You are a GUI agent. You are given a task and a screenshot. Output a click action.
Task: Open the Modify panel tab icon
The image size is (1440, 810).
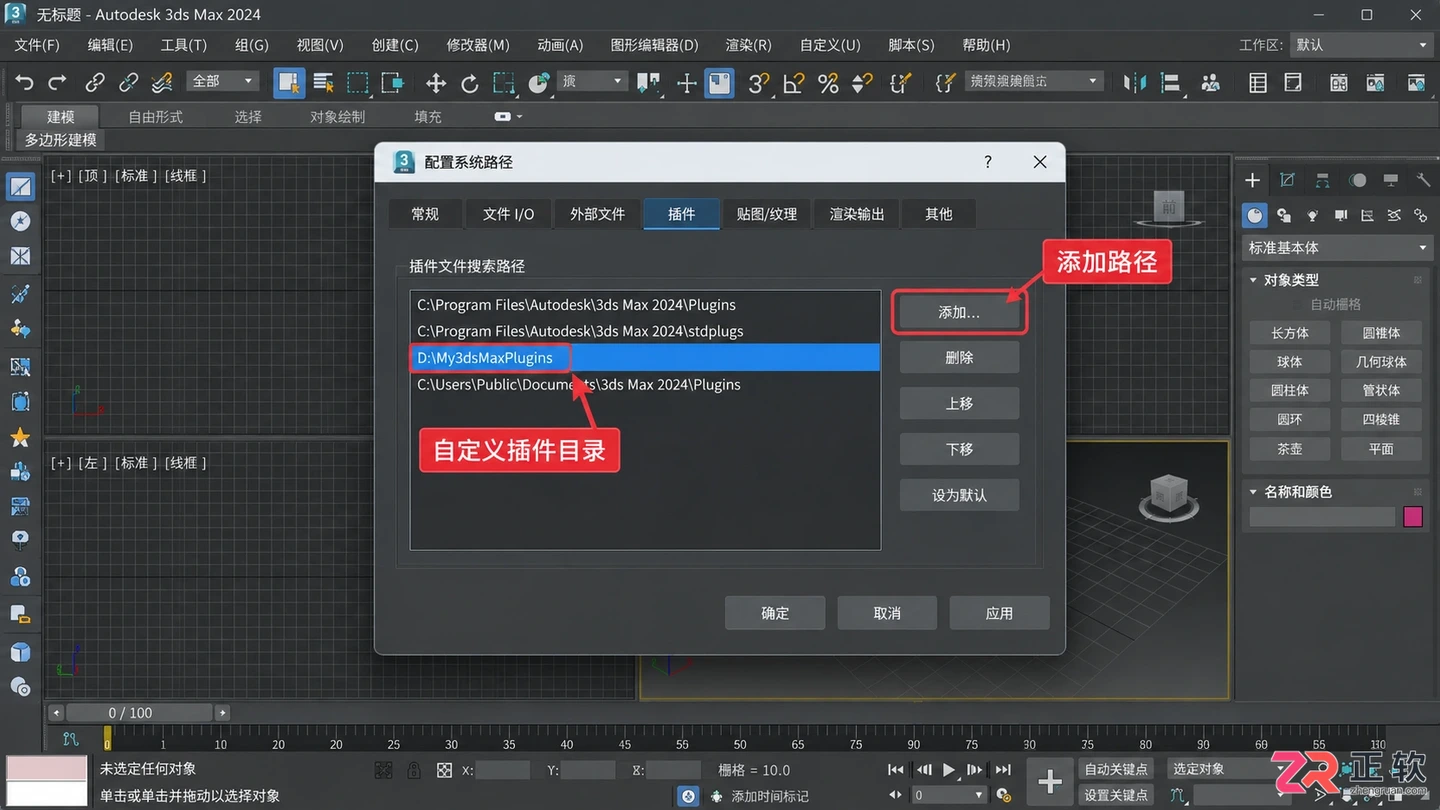[1287, 180]
